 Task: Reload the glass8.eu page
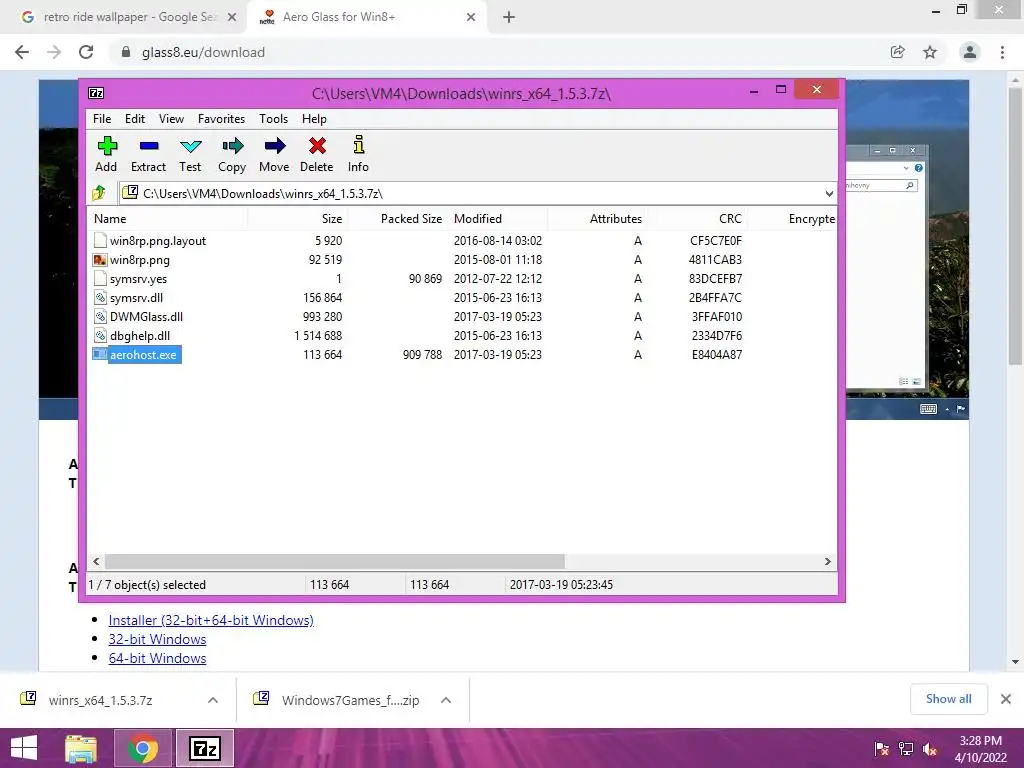click(x=86, y=52)
